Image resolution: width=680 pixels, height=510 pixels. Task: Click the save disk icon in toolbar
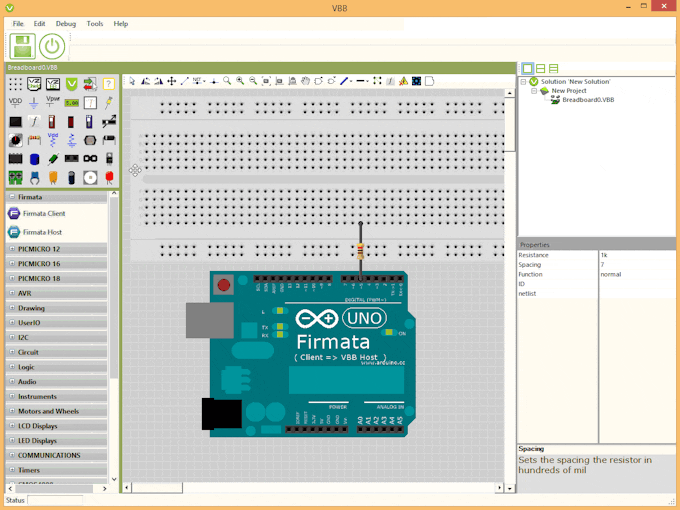click(23, 46)
